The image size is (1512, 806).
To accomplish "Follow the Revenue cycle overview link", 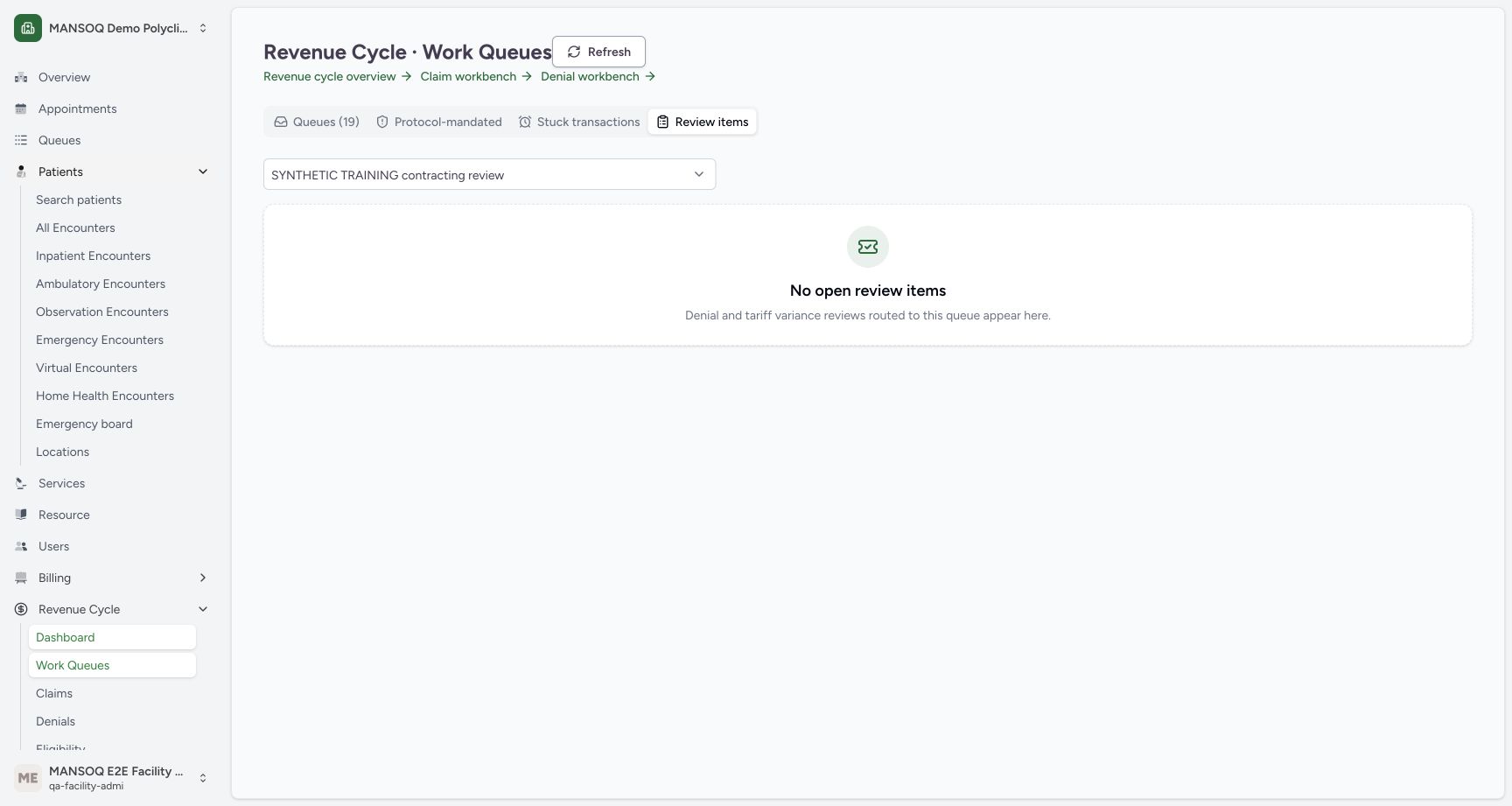I will coord(337,76).
